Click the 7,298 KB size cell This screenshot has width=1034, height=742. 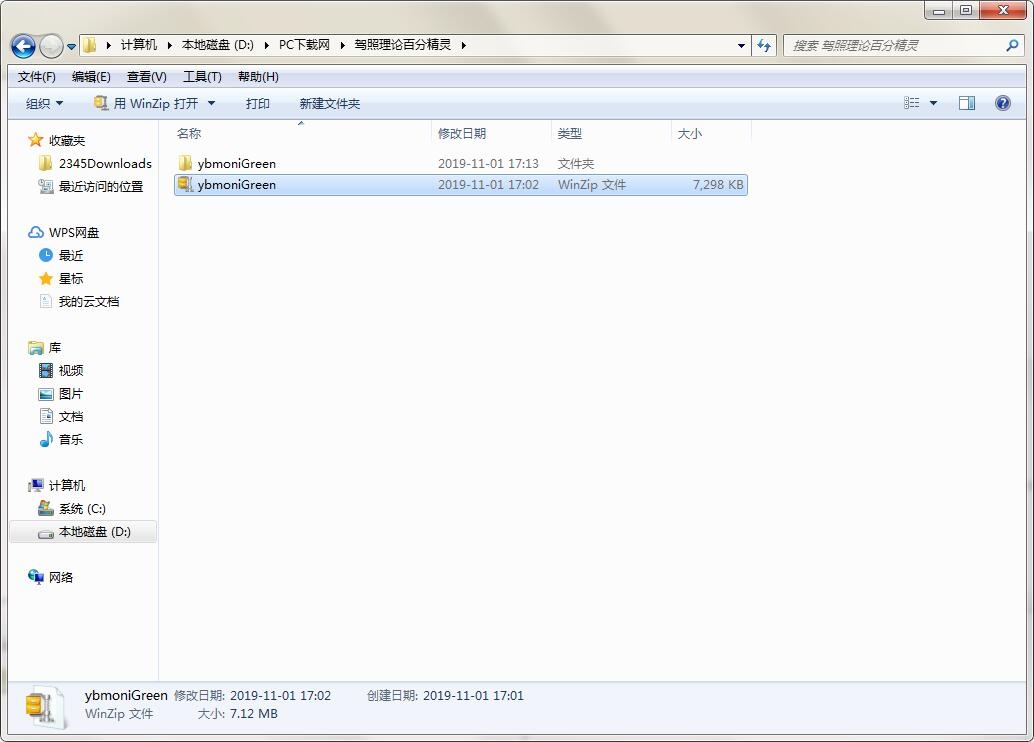click(x=717, y=185)
